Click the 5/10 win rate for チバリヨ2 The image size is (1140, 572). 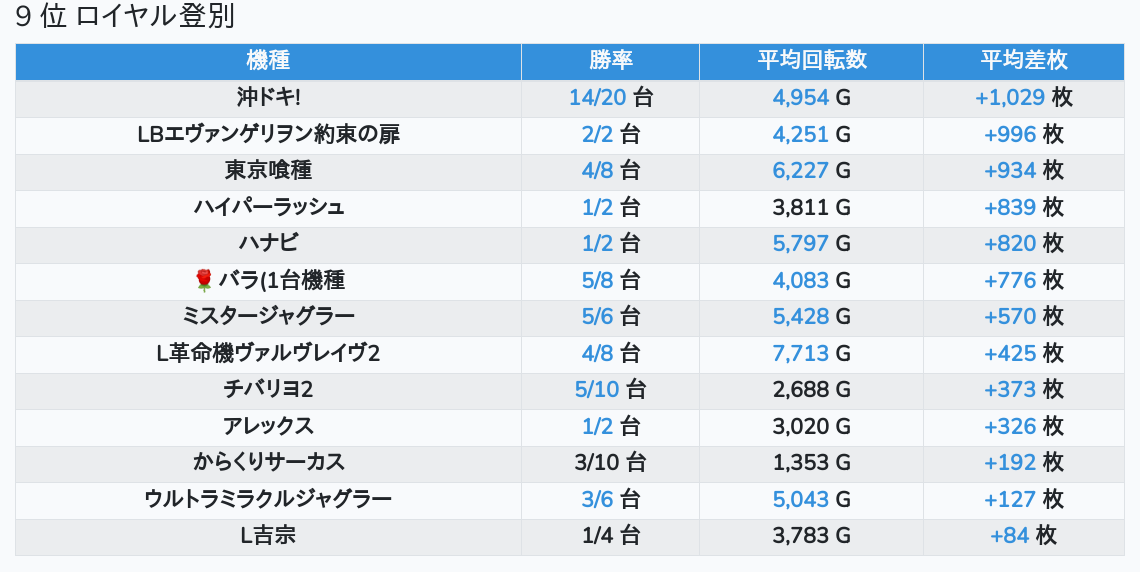[x=597, y=390]
